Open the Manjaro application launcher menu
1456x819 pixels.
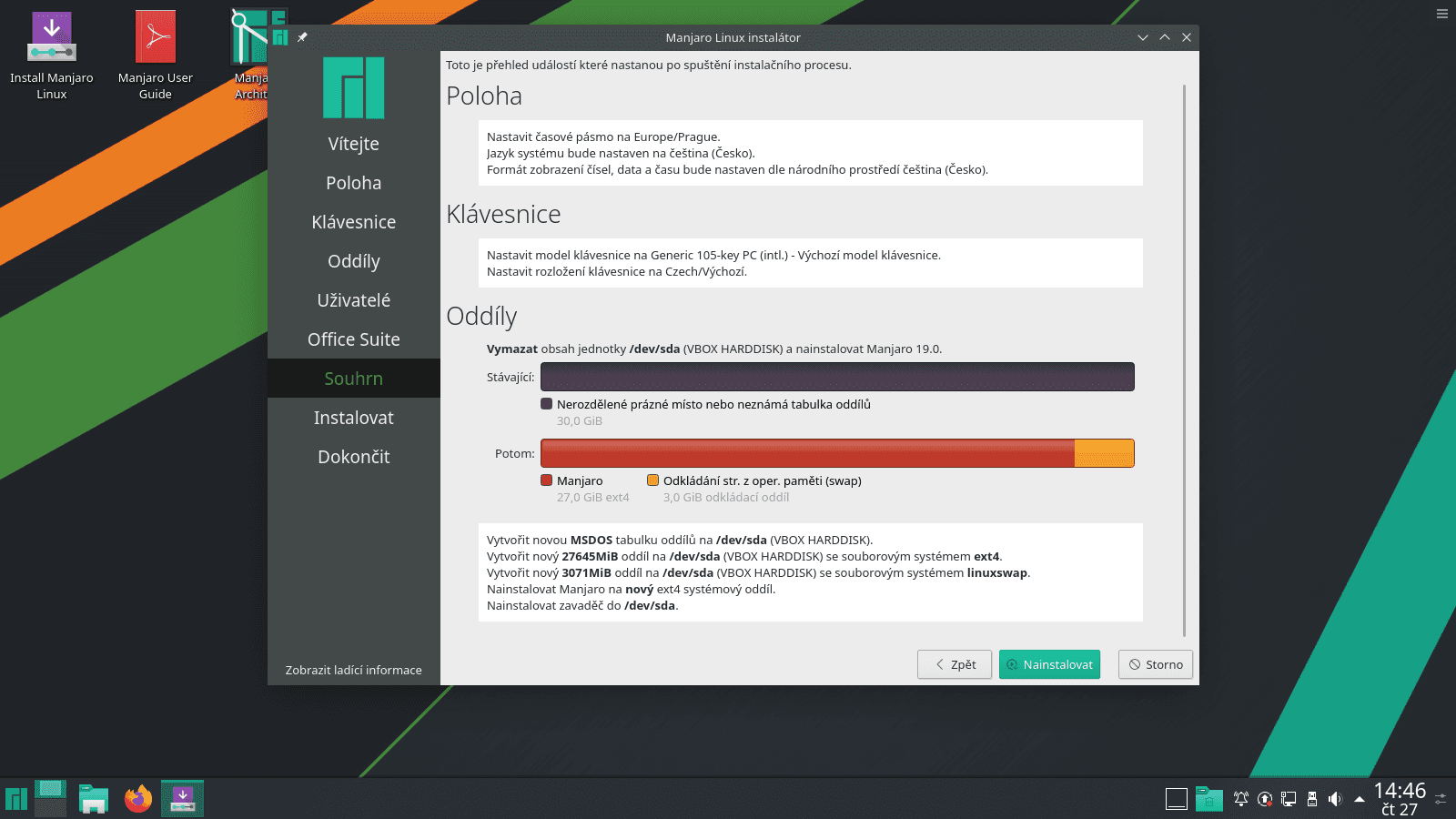(x=15, y=798)
